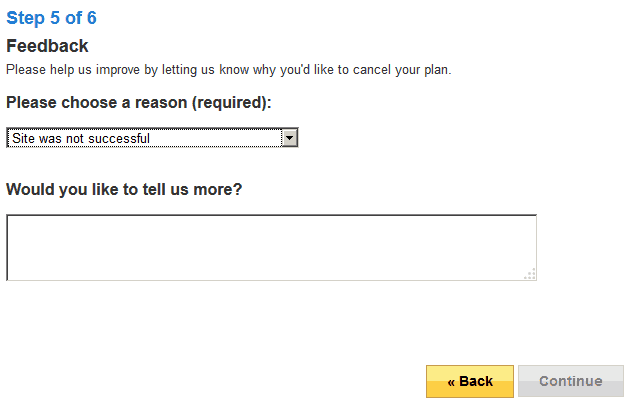Click the word 'Step' in the heading

[x=25, y=18]
